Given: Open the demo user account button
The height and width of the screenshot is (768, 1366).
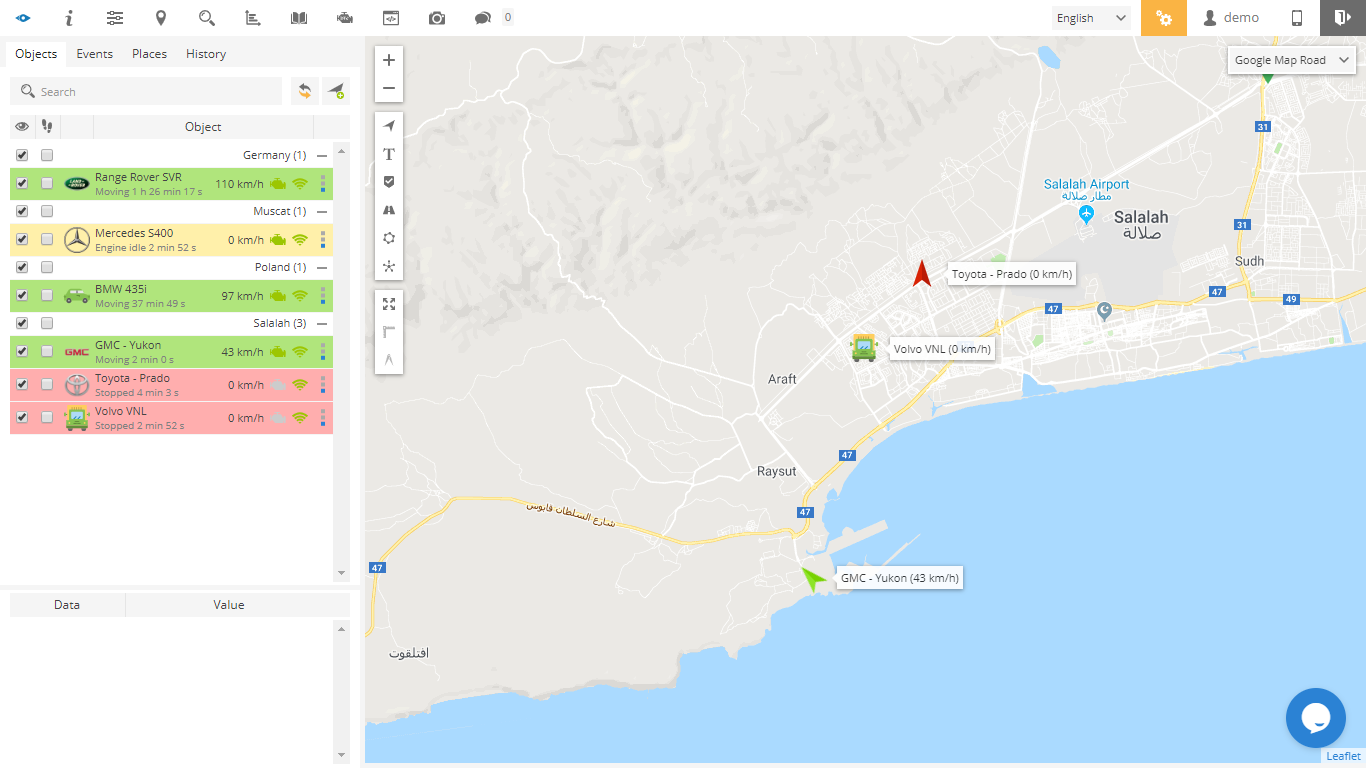Looking at the screenshot, I should (1232, 18).
